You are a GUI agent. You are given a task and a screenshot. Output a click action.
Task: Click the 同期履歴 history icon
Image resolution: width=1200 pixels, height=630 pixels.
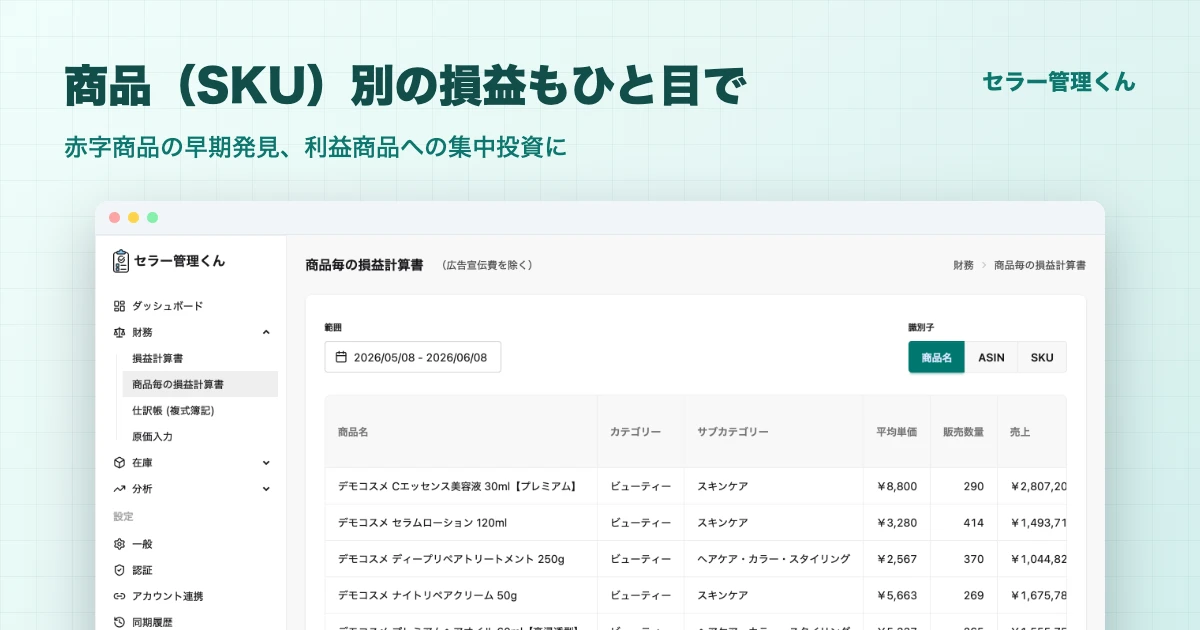[119, 622]
